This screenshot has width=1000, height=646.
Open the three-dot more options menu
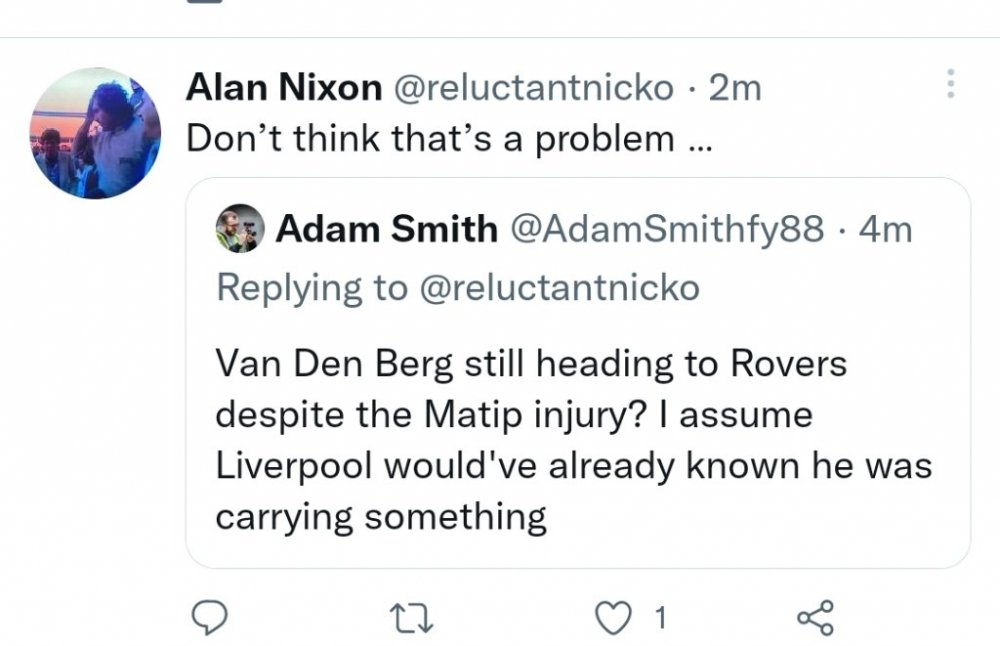pyautogui.click(x=950, y=84)
